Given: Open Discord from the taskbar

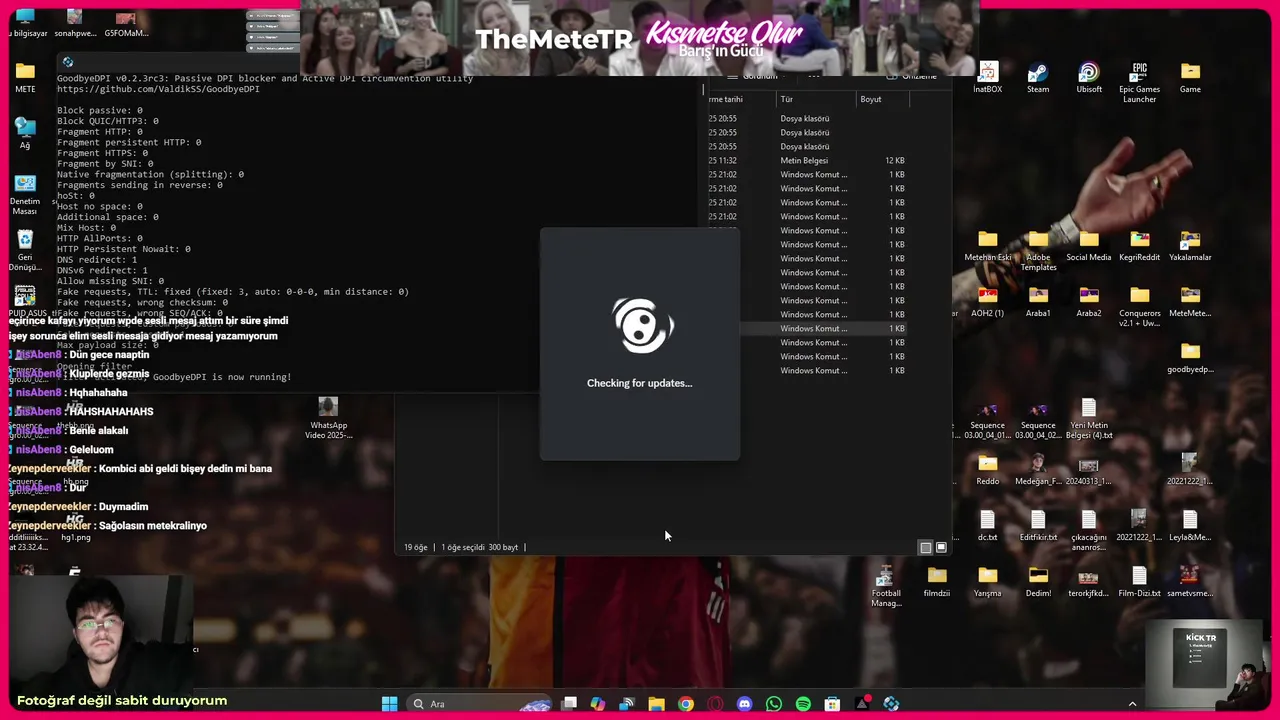Looking at the screenshot, I should [x=744, y=704].
